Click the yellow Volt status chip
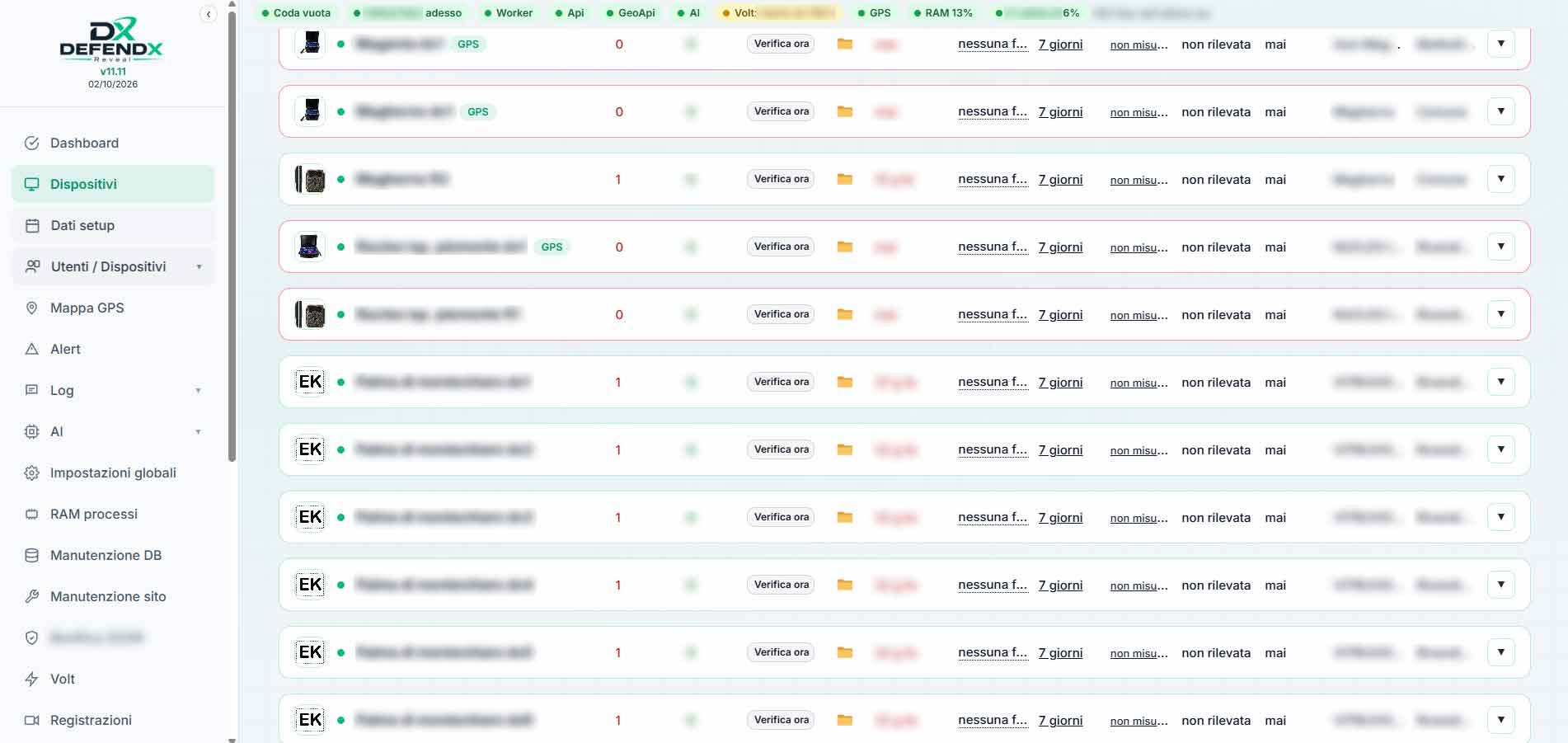This screenshot has height=743, width=1568. tap(779, 13)
